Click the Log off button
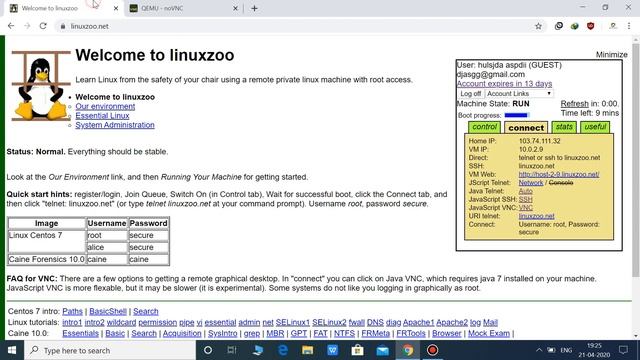640x360 pixels. point(471,93)
